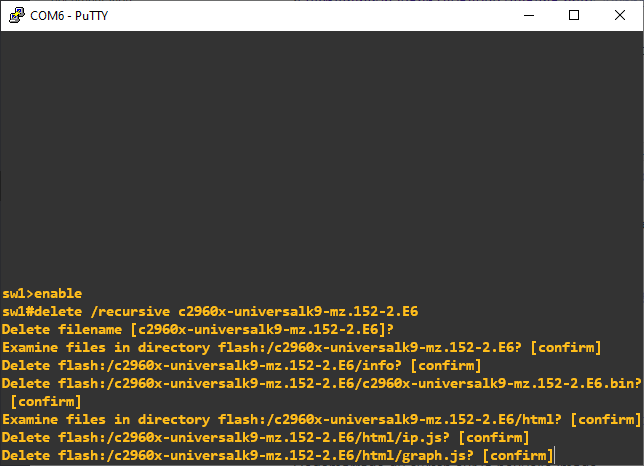The width and height of the screenshot is (644, 466).
Task: Minimize the PuTTY window
Action: click(527, 15)
